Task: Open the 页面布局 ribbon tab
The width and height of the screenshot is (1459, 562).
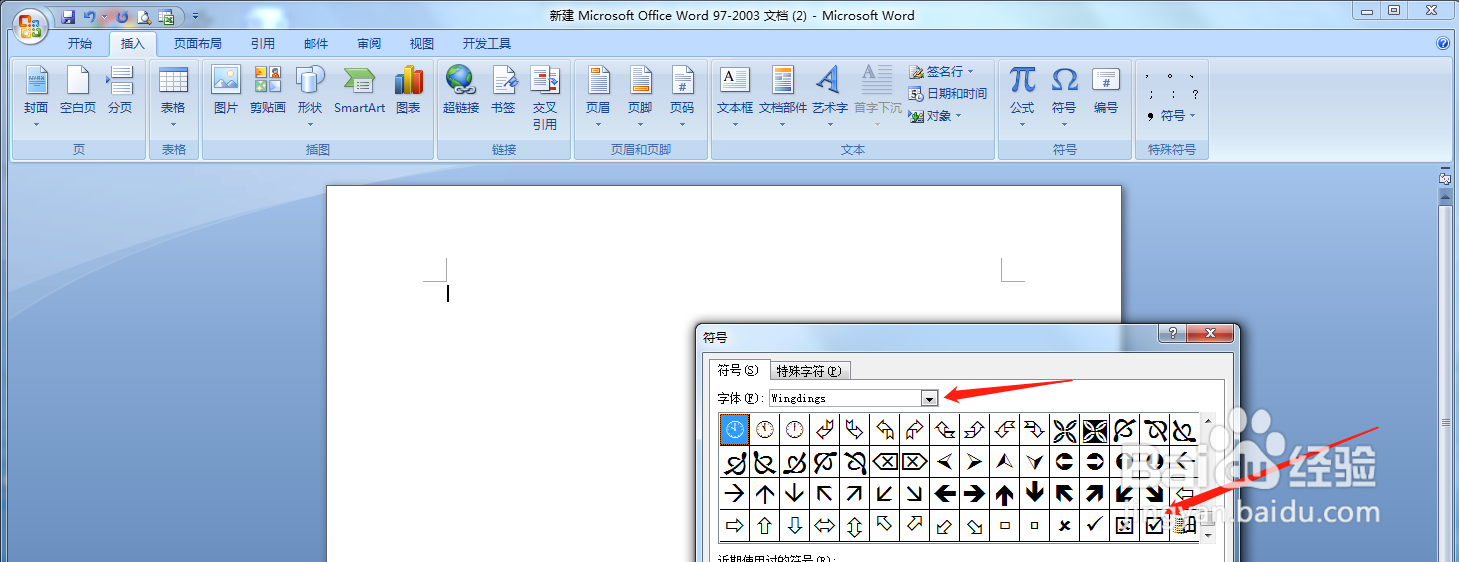Action: (198, 44)
